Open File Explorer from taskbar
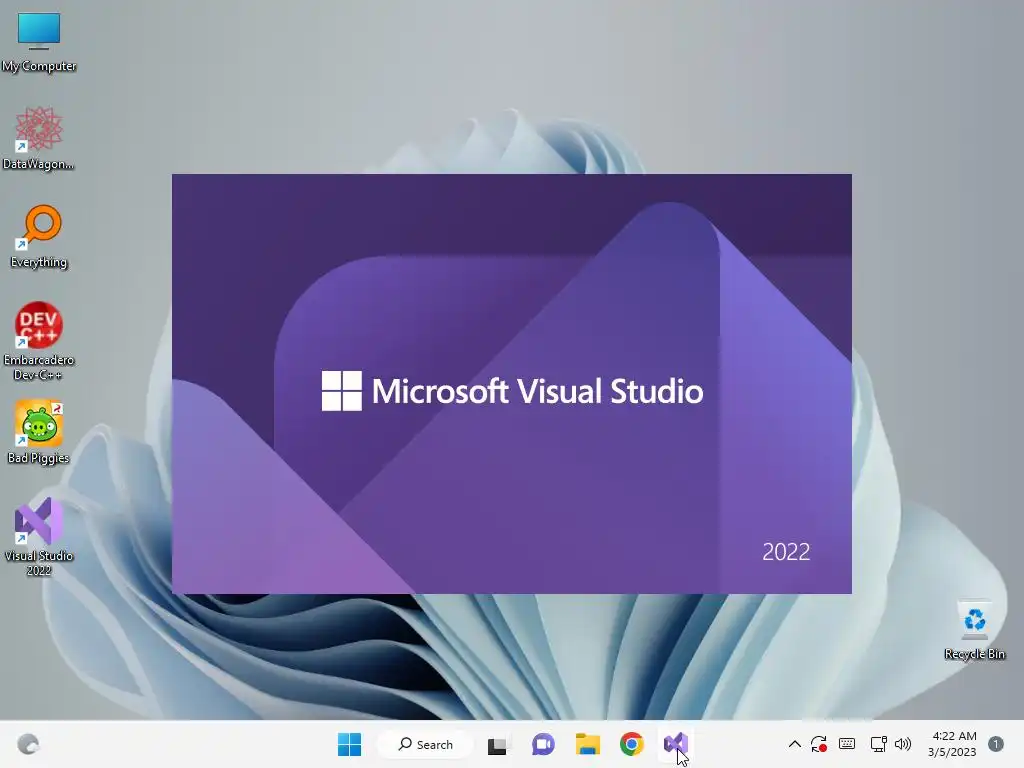Screen dimensions: 1024x768 [x=588, y=744]
